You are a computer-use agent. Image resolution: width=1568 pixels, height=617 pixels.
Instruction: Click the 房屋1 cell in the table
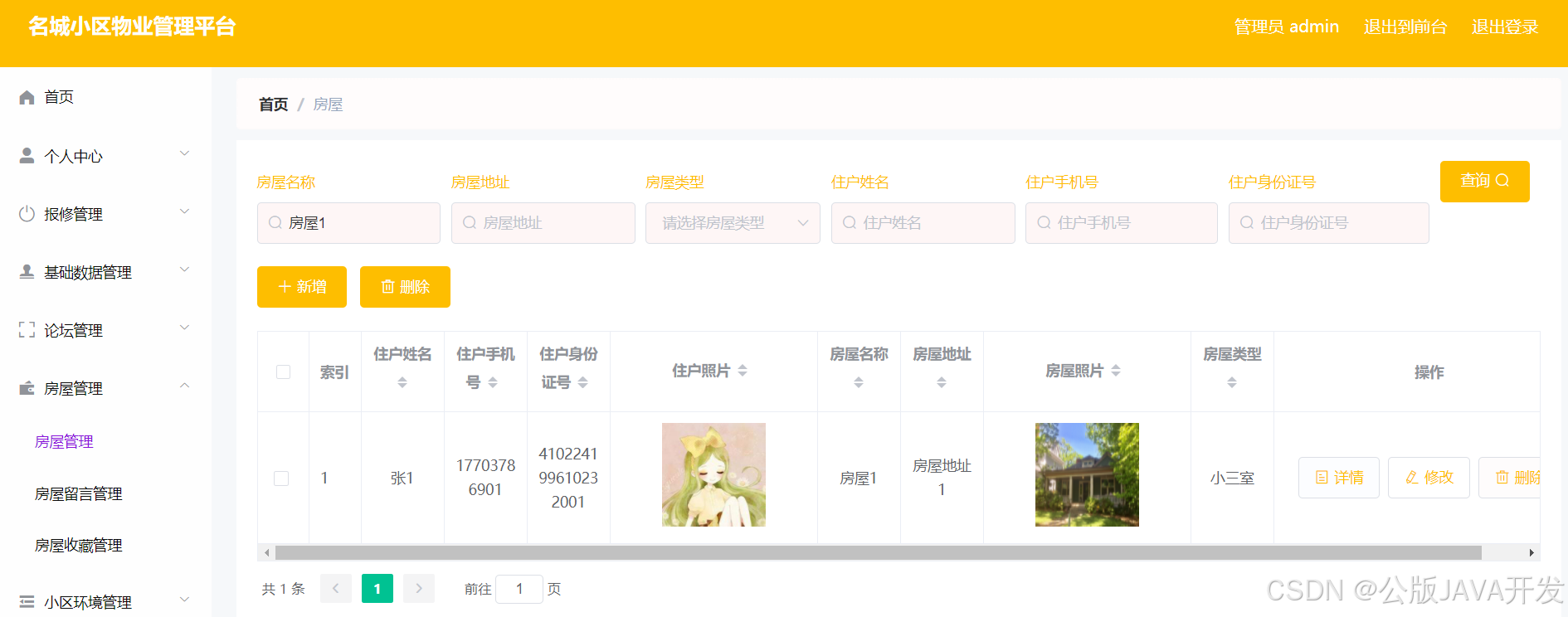(x=859, y=478)
